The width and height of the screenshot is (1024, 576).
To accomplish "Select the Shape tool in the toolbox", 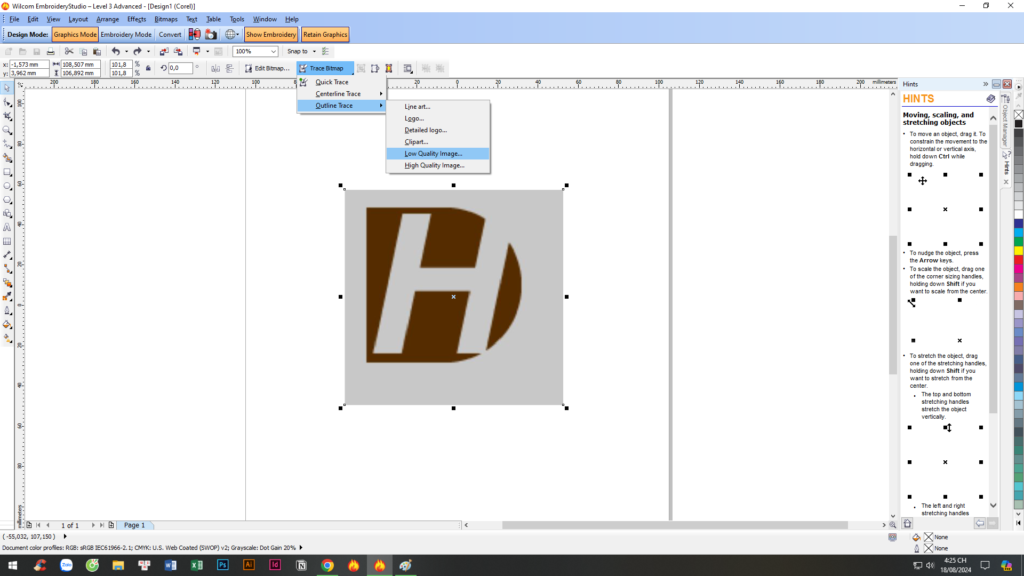I will [7, 103].
